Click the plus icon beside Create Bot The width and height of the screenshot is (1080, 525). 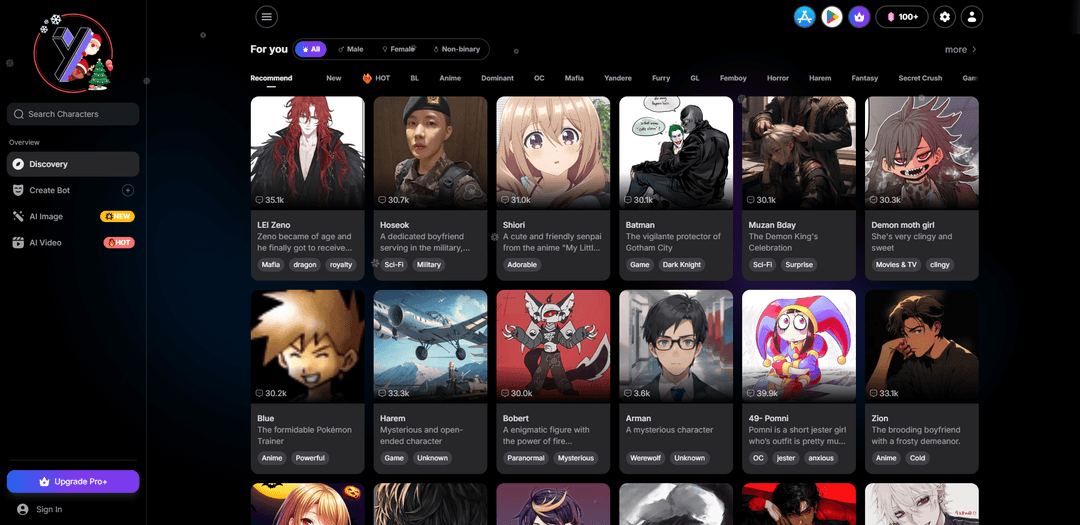click(127, 190)
